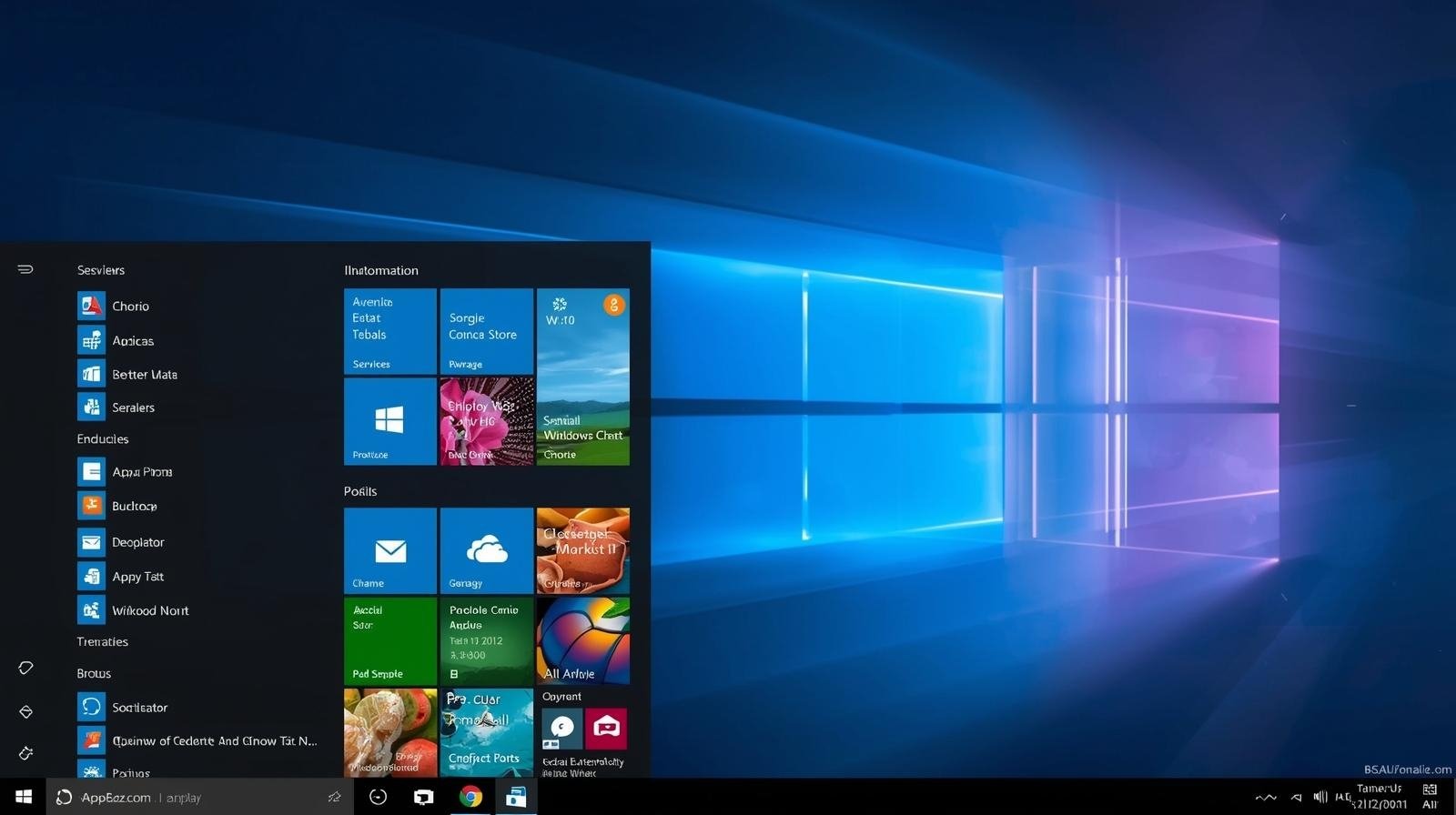The width and height of the screenshot is (1456, 815).
Task: Open the Sorgie Coinca Store tile
Action: tap(487, 331)
